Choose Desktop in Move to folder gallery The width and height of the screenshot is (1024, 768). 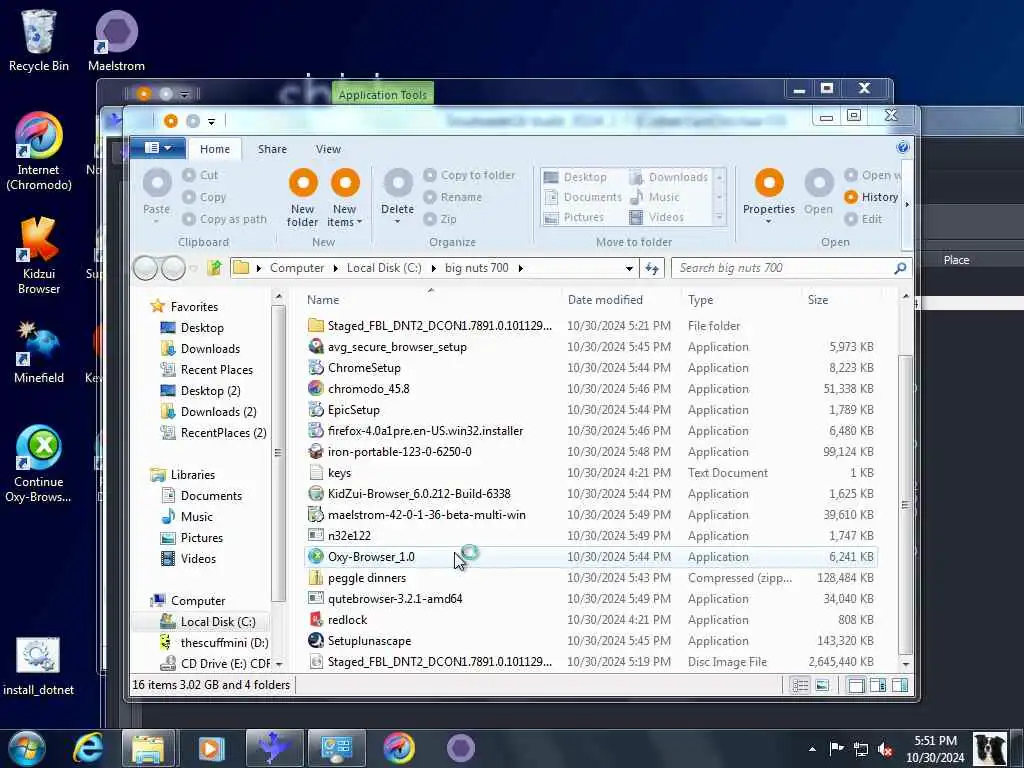(575, 177)
